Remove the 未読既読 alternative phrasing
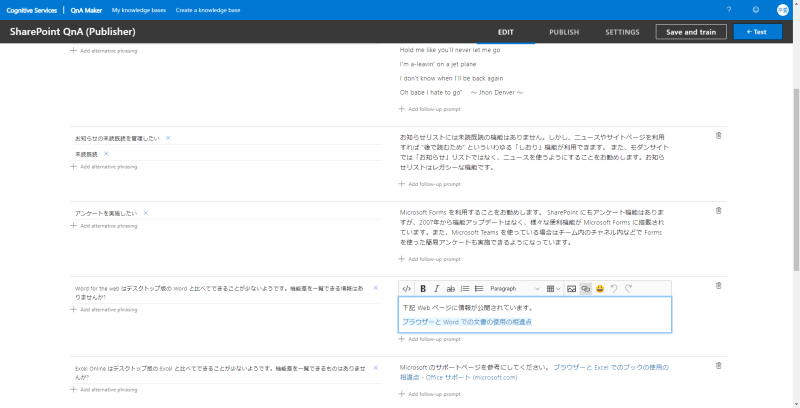 106,154
